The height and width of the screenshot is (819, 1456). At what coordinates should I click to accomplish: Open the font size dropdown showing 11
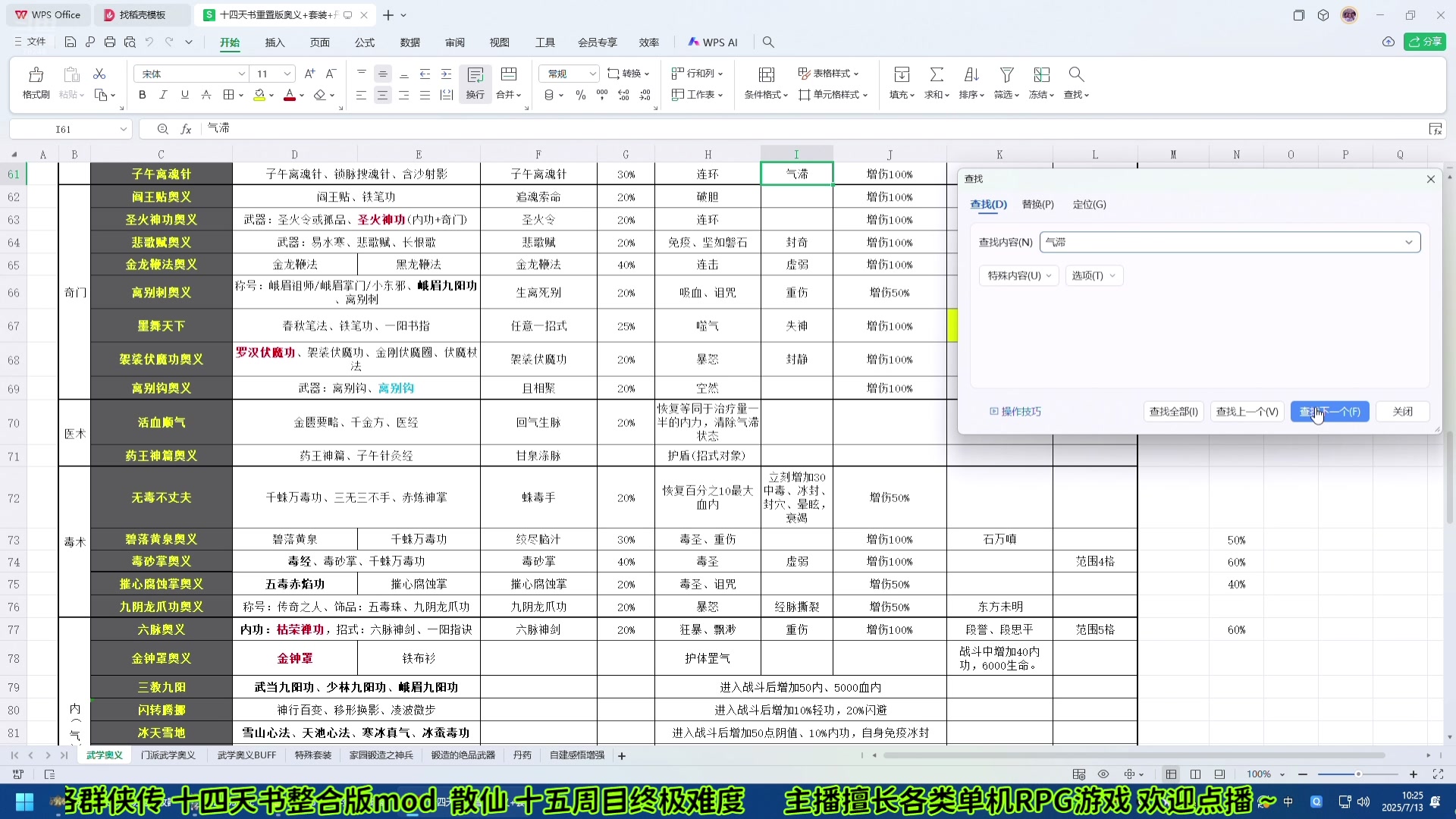pyautogui.click(x=287, y=74)
